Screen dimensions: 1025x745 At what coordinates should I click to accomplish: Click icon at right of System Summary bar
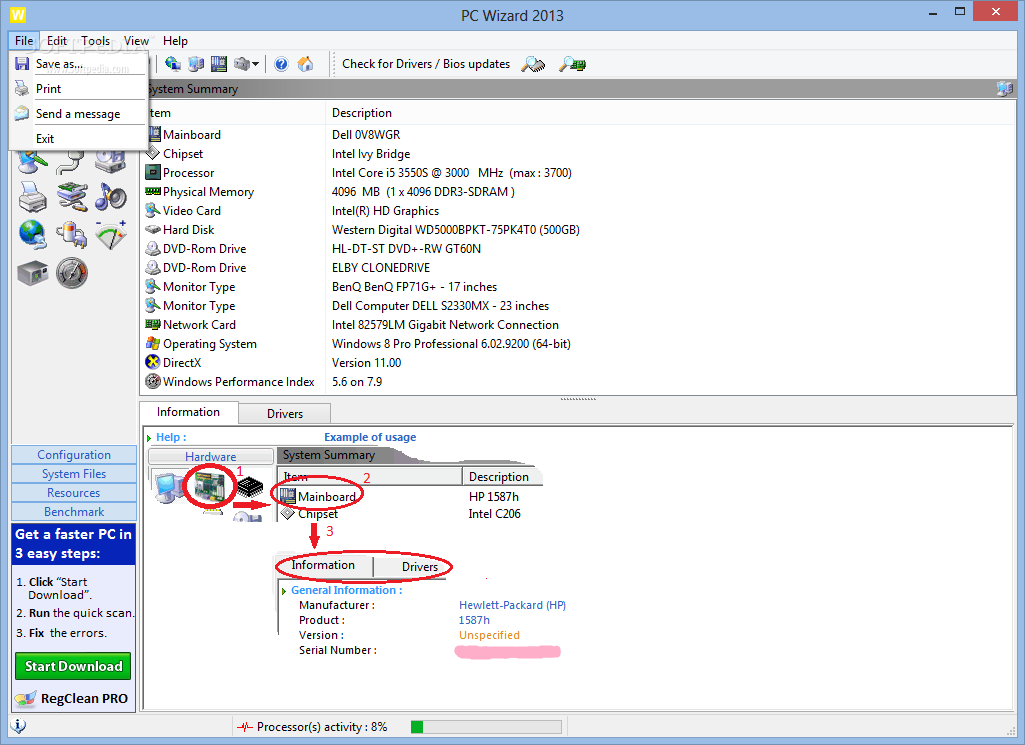1005,88
